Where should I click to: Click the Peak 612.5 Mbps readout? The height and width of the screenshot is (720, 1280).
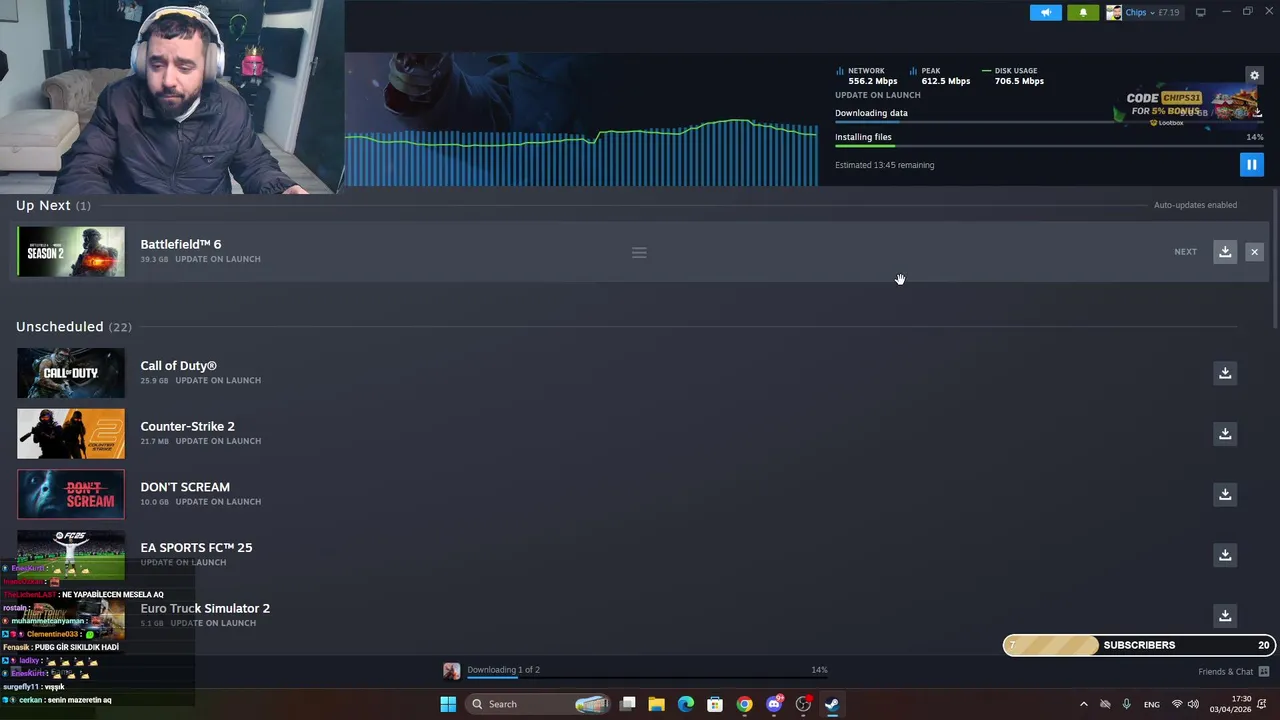click(940, 76)
